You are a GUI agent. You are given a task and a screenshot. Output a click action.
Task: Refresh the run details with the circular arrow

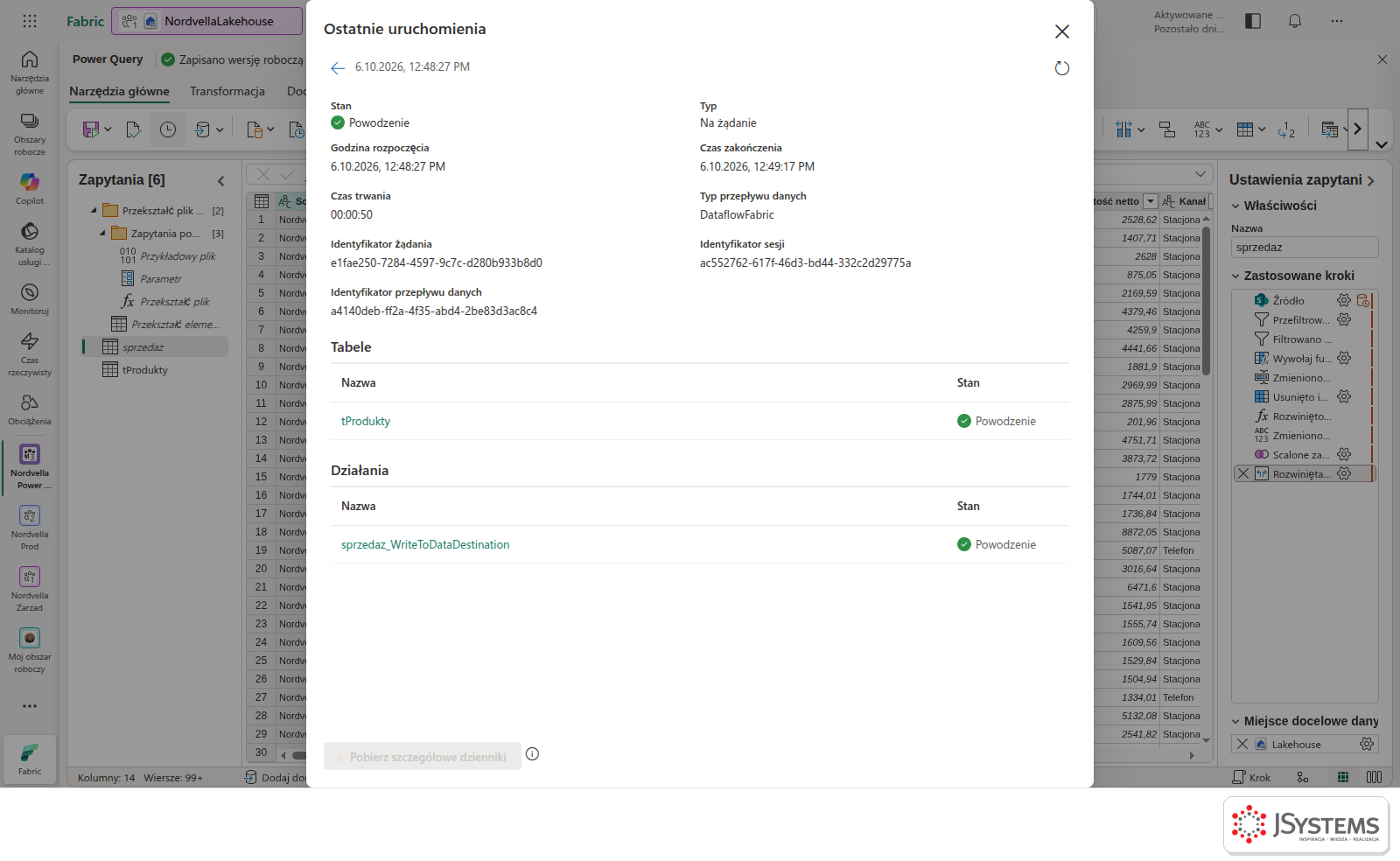(x=1061, y=68)
